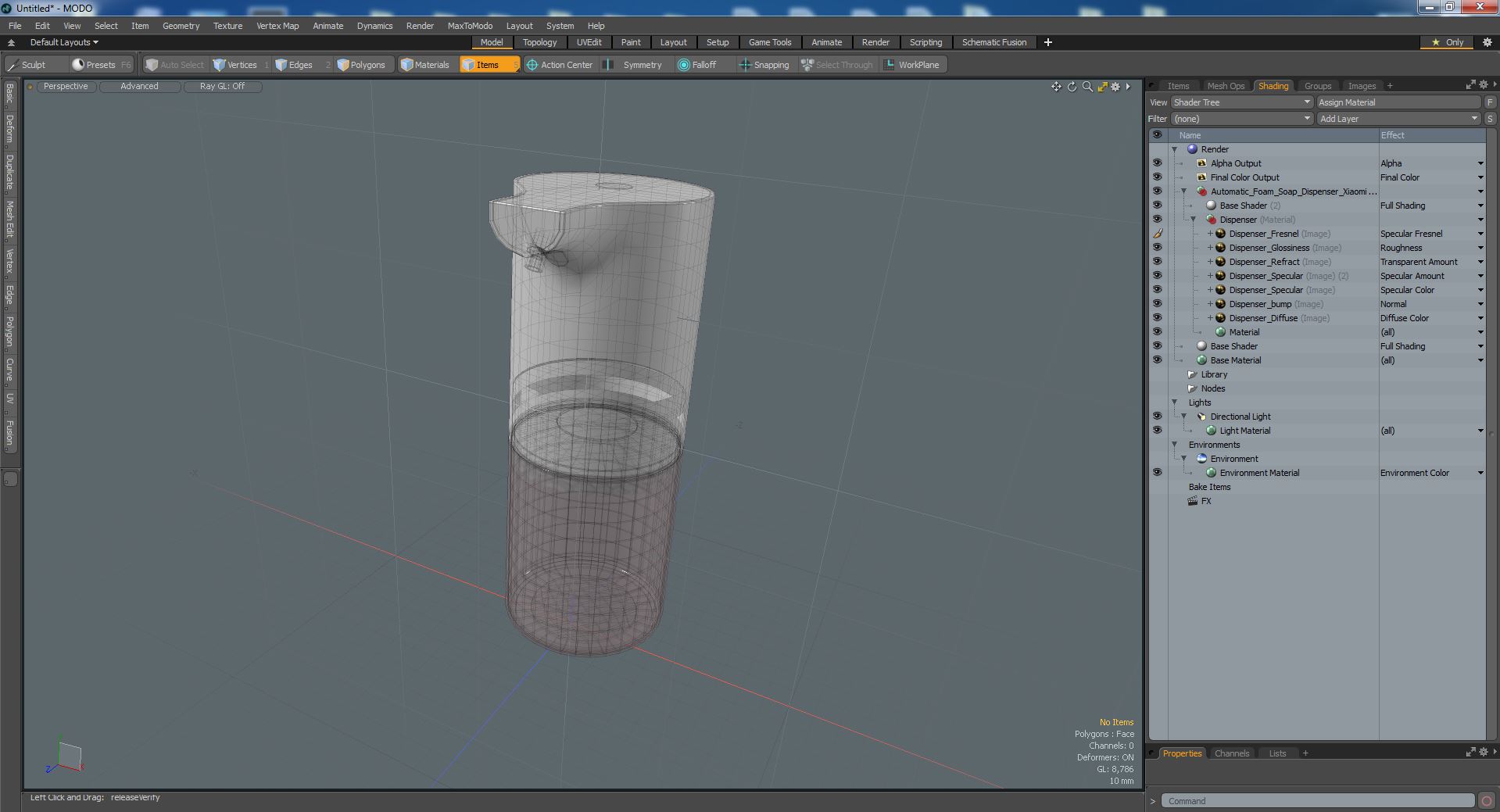The image size is (1500, 812).
Task: Switch to Polygons selection mode
Action: [x=366, y=65]
